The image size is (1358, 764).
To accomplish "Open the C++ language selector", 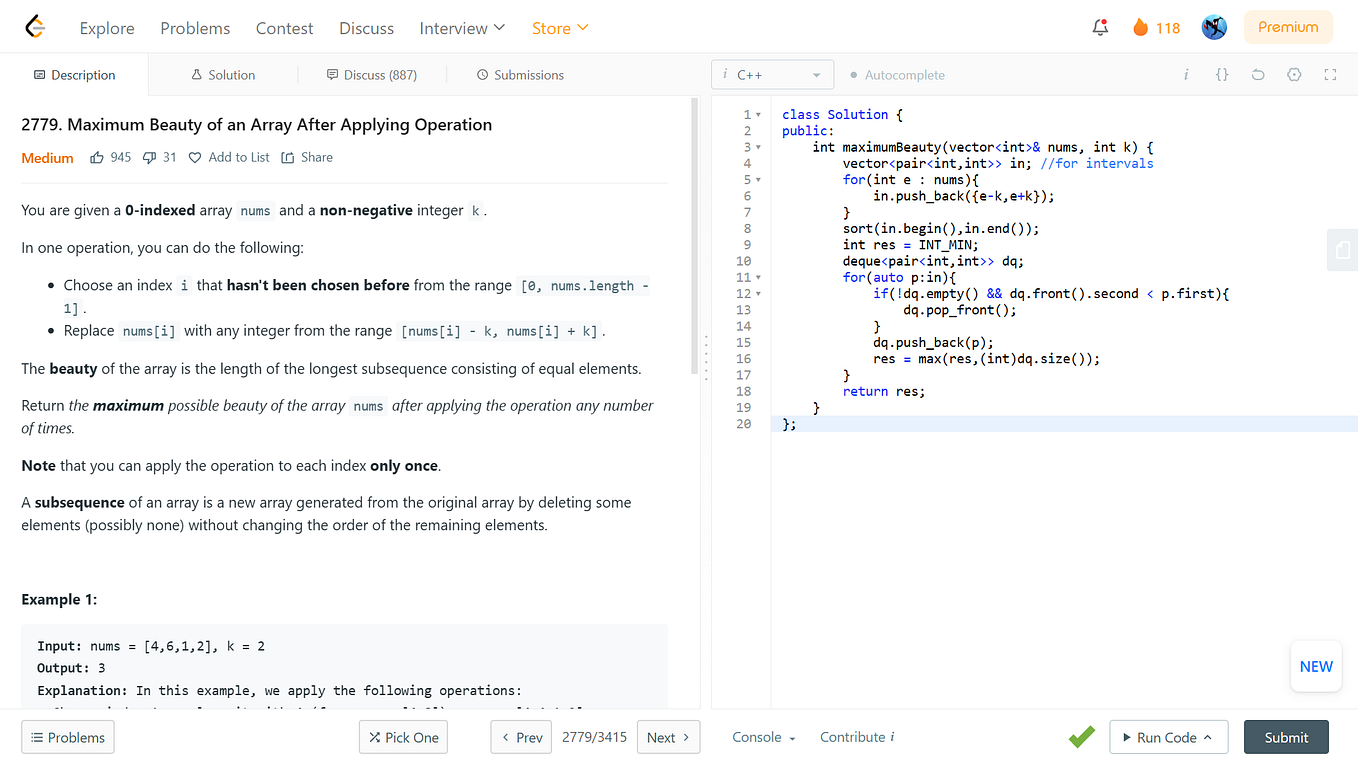I will [x=772, y=74].
